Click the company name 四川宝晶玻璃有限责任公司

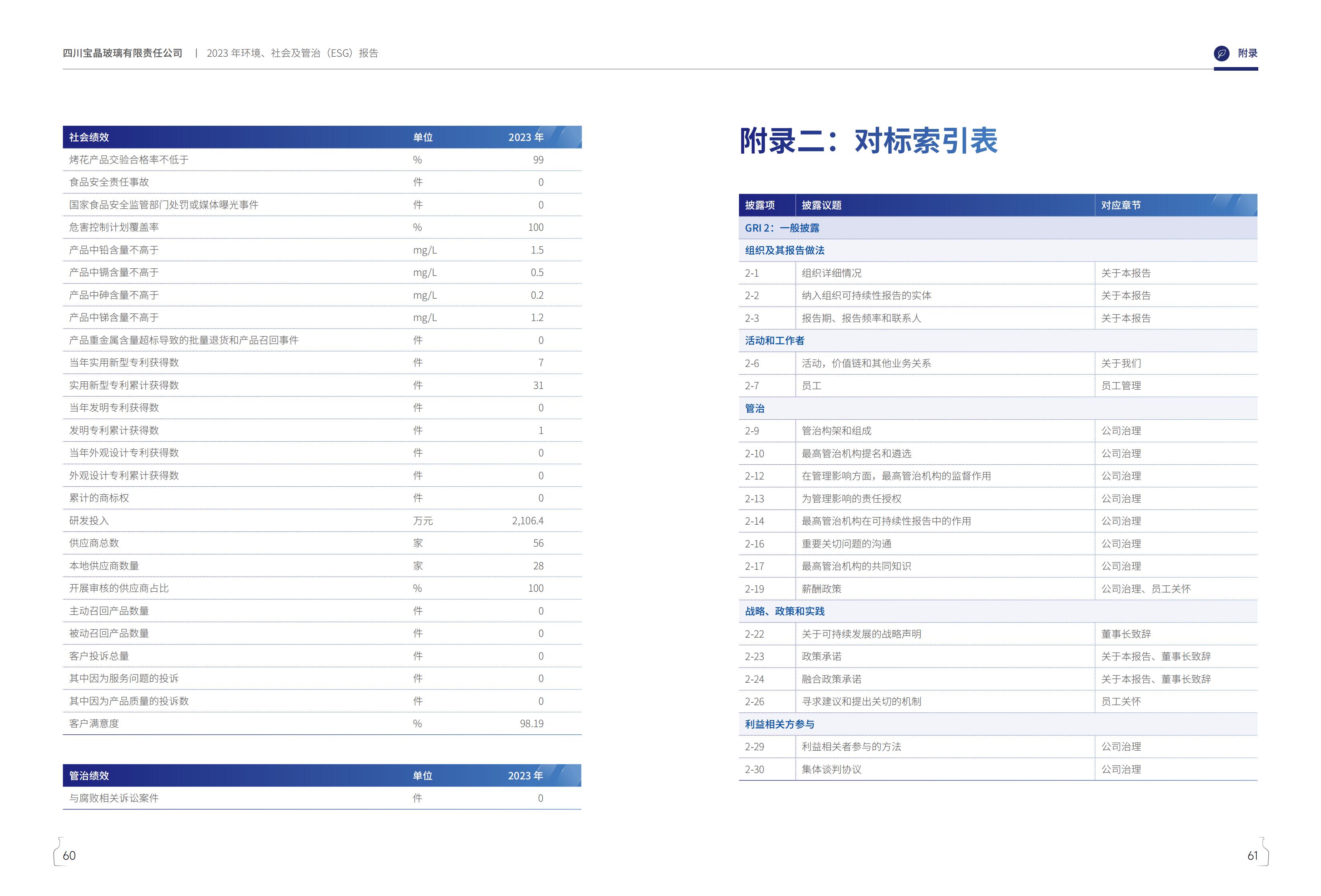coord(123,54)
